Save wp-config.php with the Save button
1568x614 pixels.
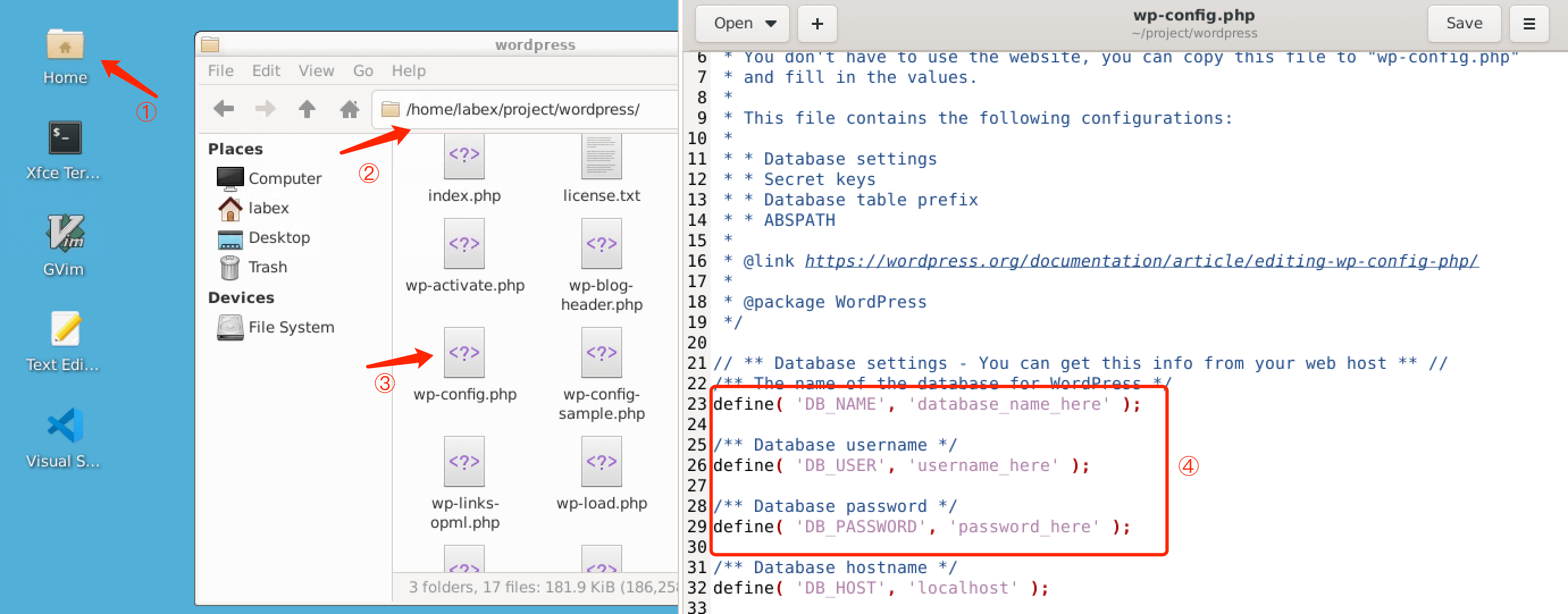(x=1464, y=23)
